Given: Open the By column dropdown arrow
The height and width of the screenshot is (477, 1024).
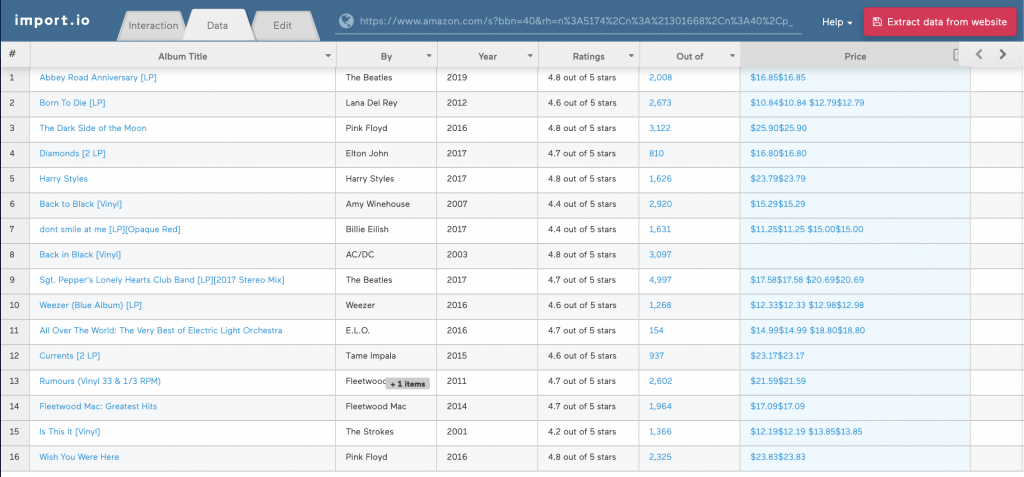Looking at the screenshot, I should click(x=429, y=57).
